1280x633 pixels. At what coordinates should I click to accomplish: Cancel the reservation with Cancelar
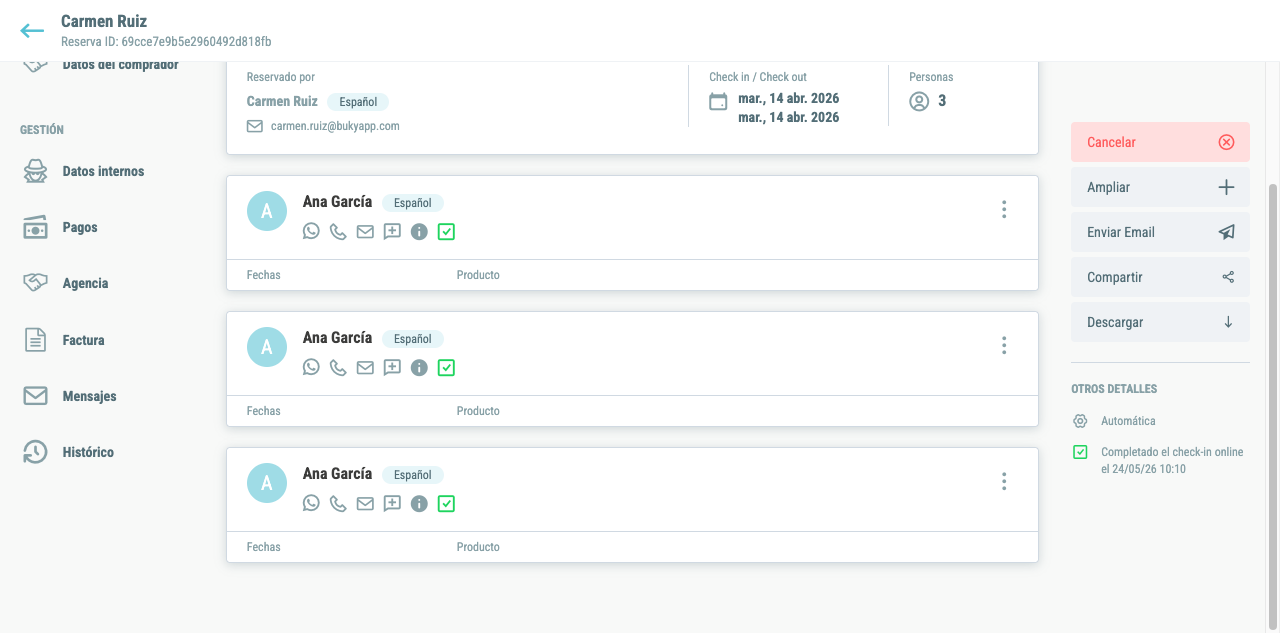[x=1160, y=142]
